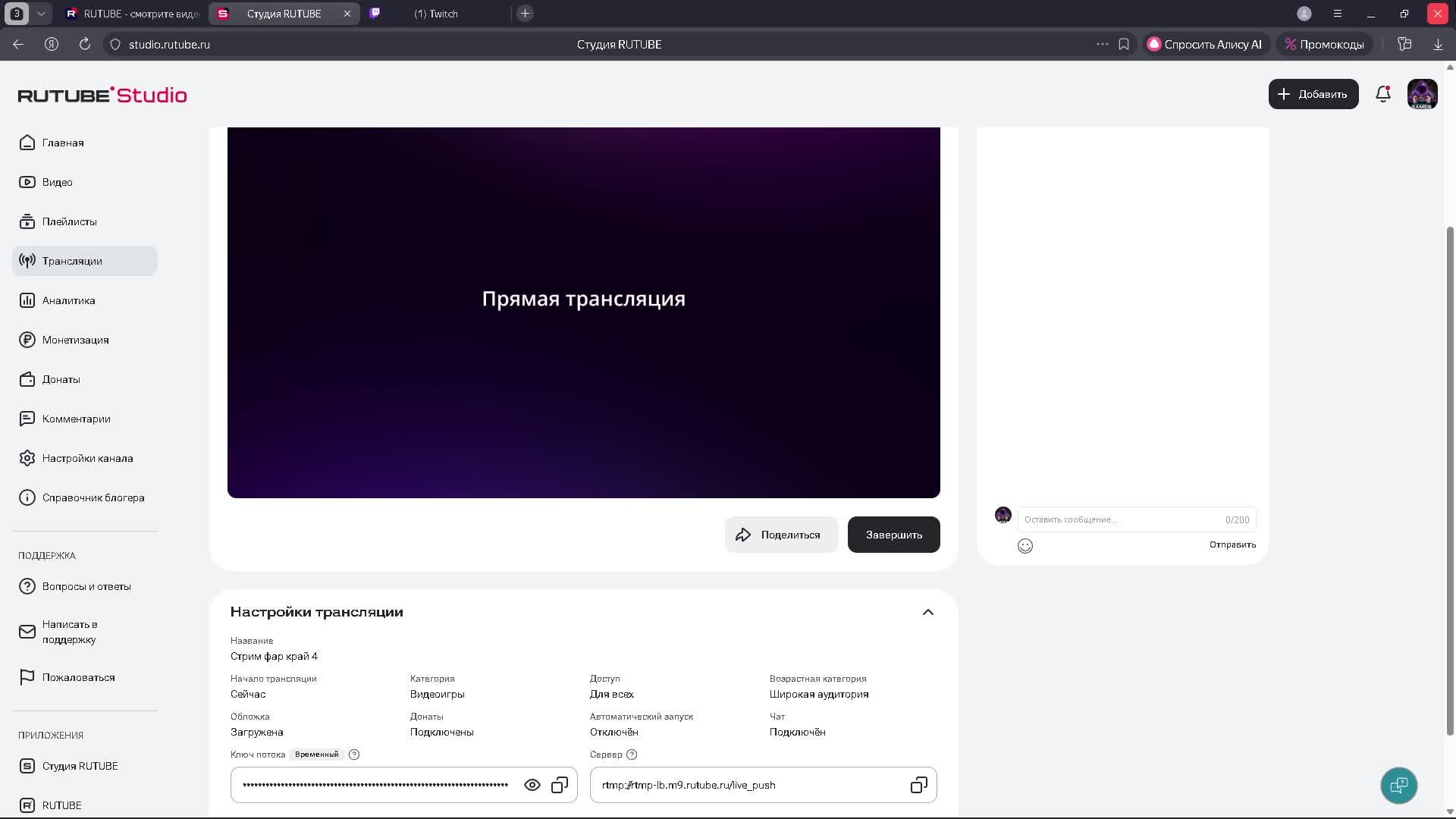The height and width of the screenshot is (819, 1456).
Task: Click the Добавить button
Action: click(x=1313, y=94)
